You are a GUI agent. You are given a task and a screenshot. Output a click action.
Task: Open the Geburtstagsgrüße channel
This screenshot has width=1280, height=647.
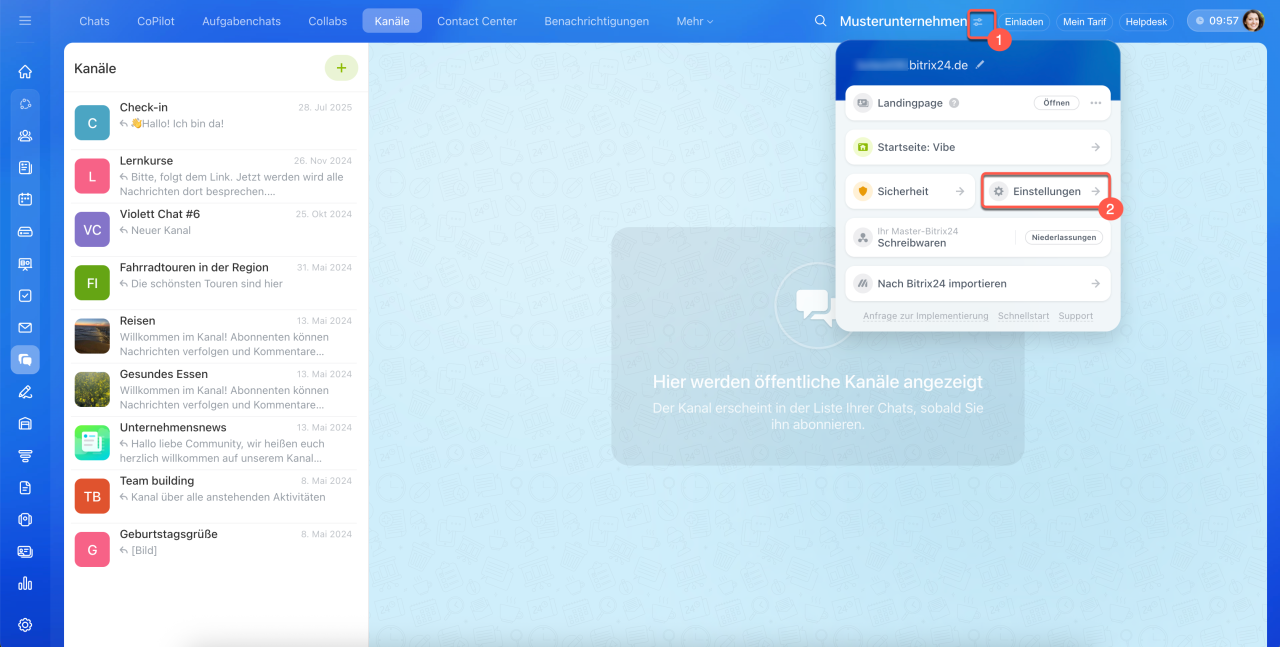(215, 549)
